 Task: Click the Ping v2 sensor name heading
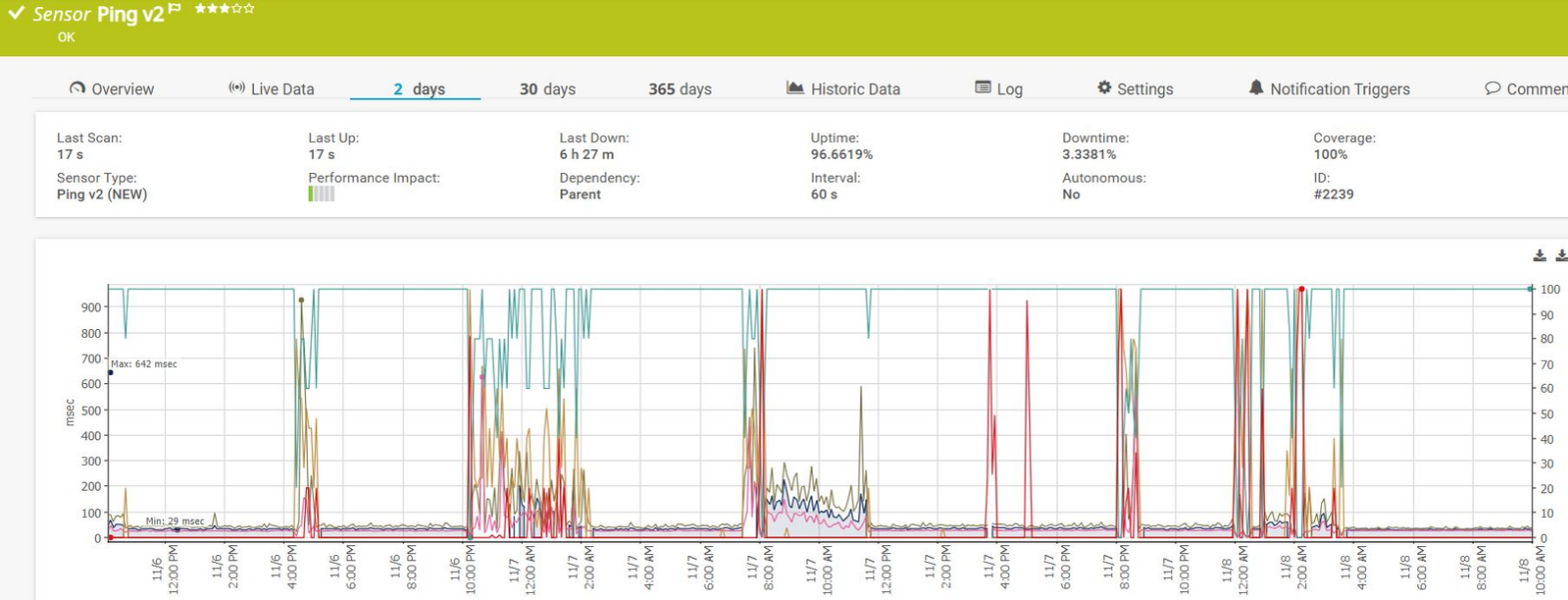click(130, 14)
